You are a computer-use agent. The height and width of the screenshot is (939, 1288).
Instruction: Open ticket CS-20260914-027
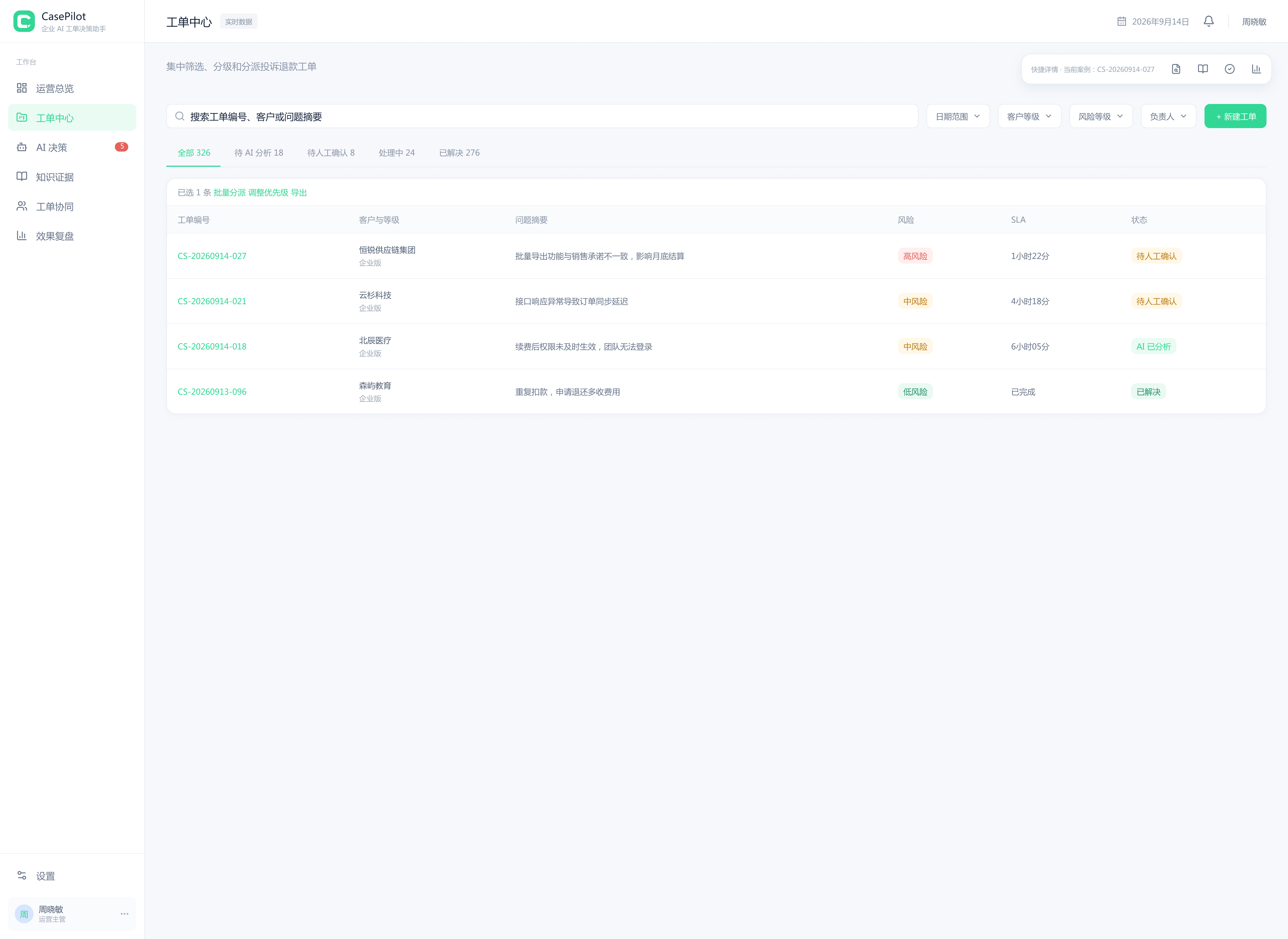212,256
